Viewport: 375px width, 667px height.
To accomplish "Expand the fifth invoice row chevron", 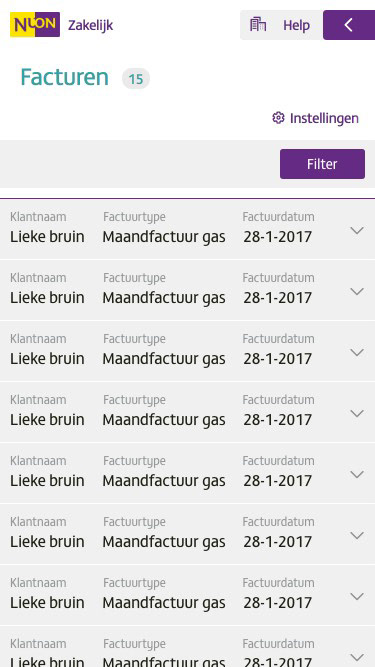I will click(x=357, y=474).
